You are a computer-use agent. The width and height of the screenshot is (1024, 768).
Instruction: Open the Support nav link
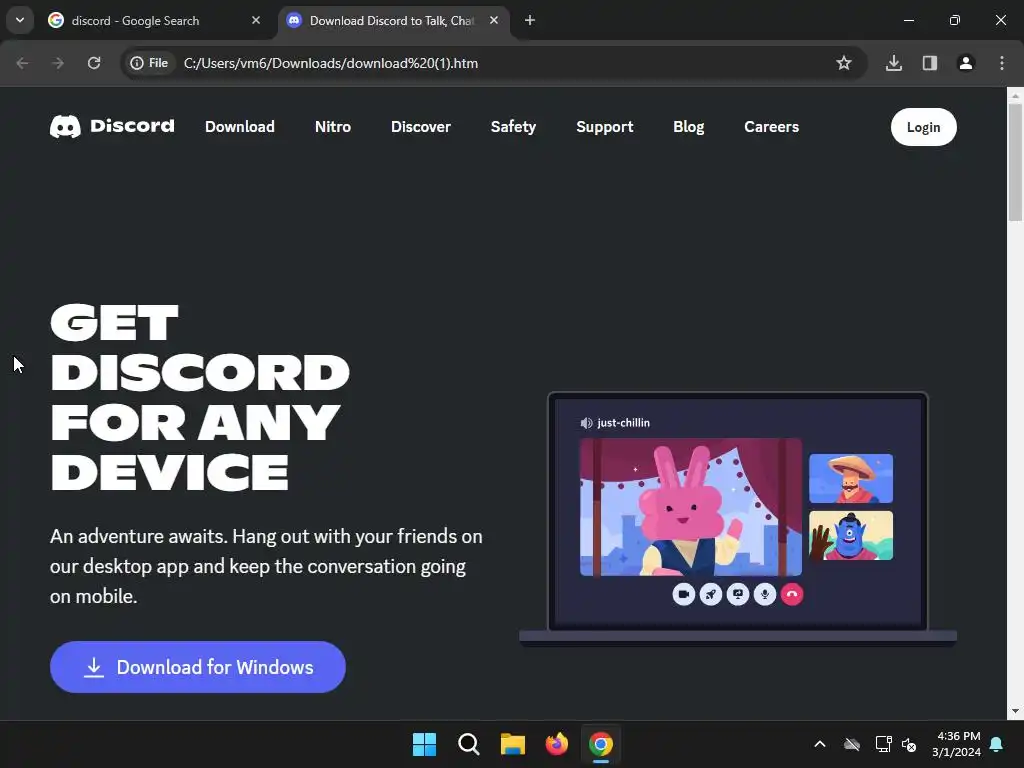click(605, 127)
